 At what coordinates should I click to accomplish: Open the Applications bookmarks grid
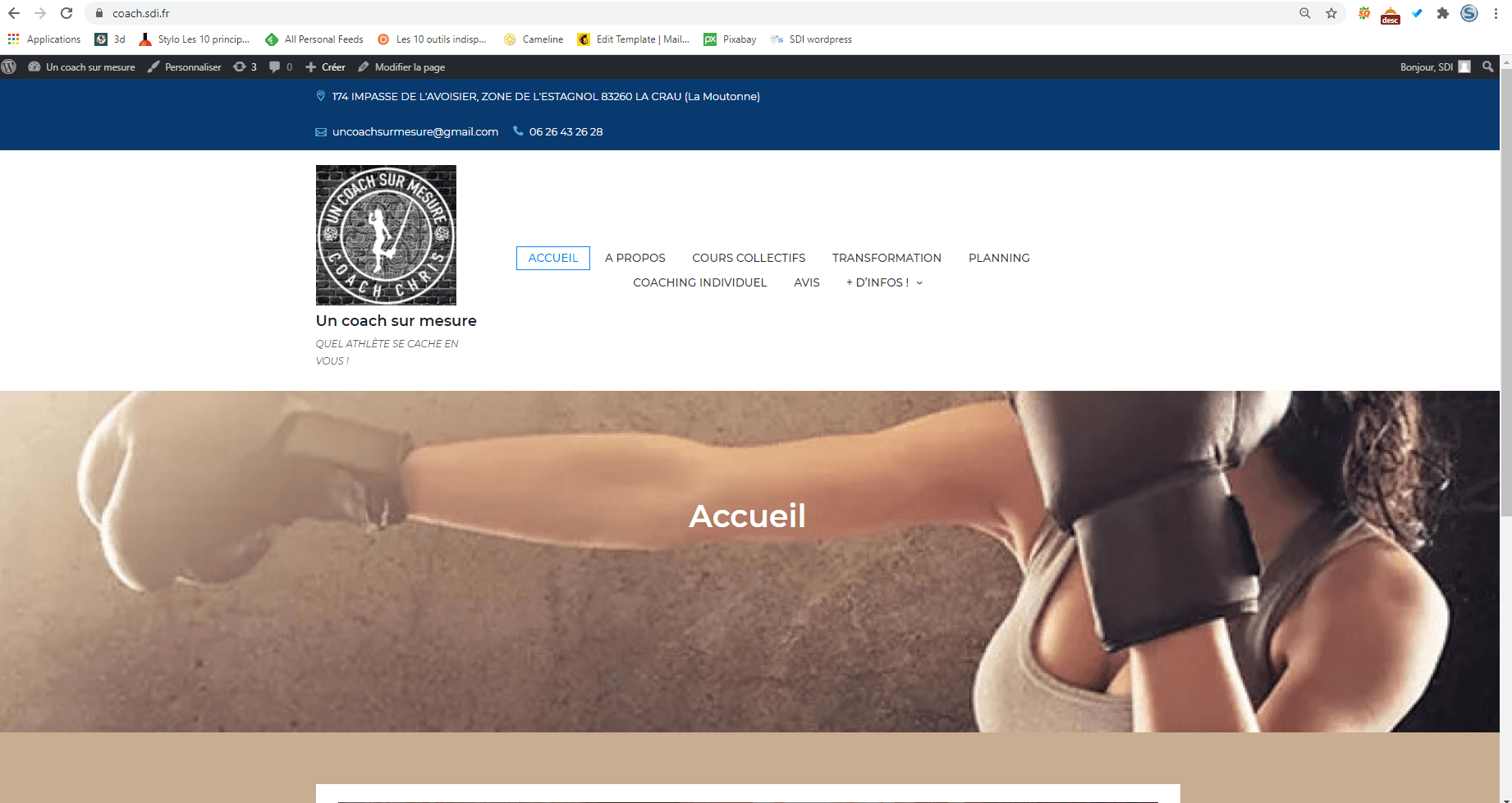pos(44,39)
